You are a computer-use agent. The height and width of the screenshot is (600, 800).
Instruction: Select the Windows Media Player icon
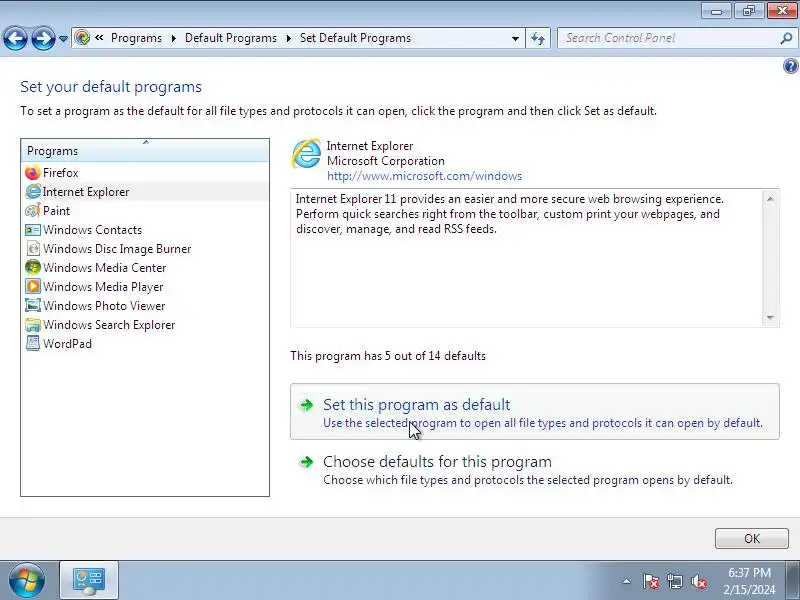click(33, 286)
